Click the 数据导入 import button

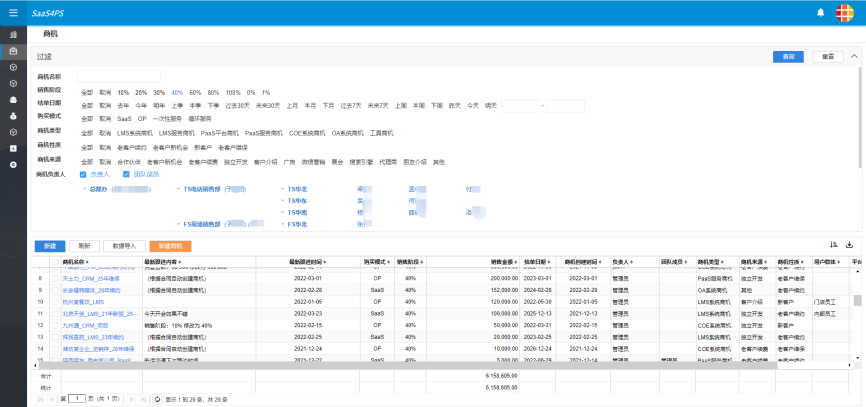[124, 246]
